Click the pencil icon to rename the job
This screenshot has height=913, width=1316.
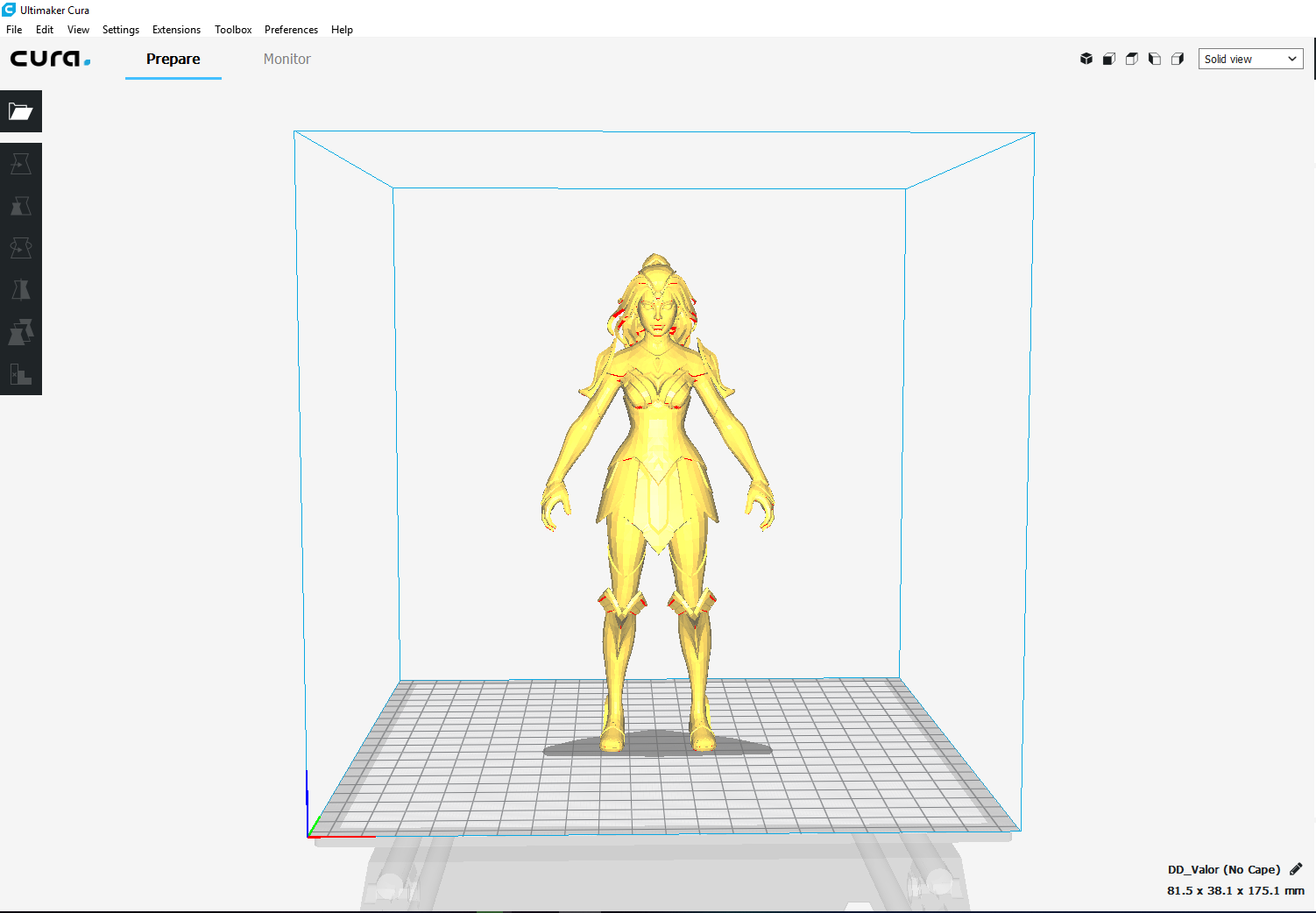point(1296,869)
